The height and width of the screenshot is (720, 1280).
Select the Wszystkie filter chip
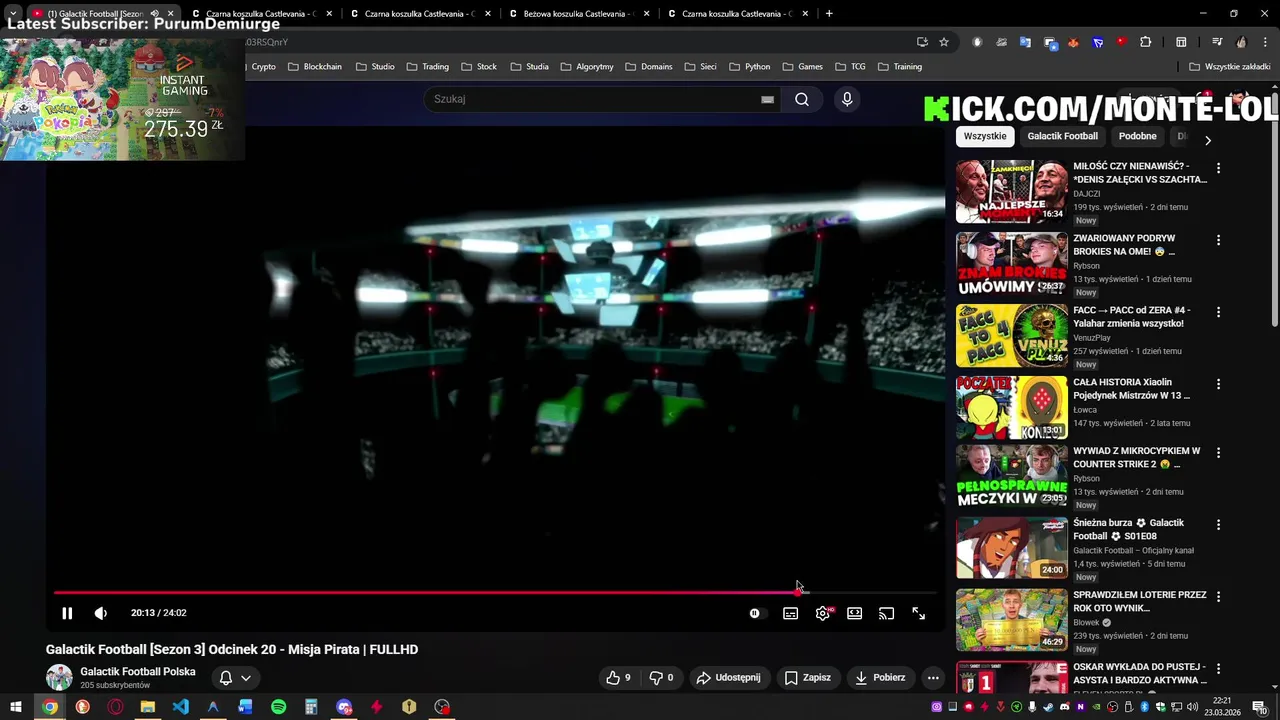985,136
